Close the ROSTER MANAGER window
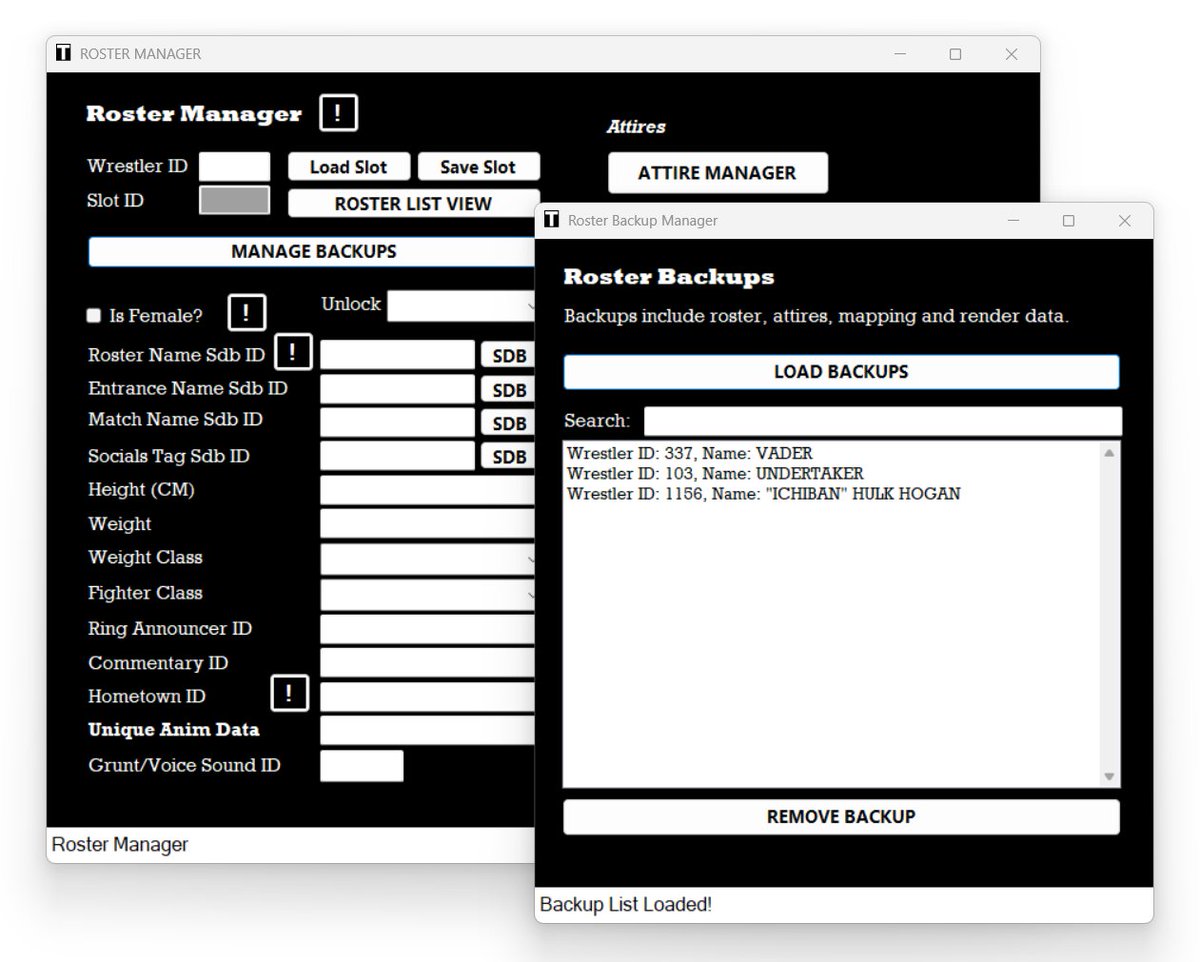1200x962 pixels. [x=1011, y=54]
